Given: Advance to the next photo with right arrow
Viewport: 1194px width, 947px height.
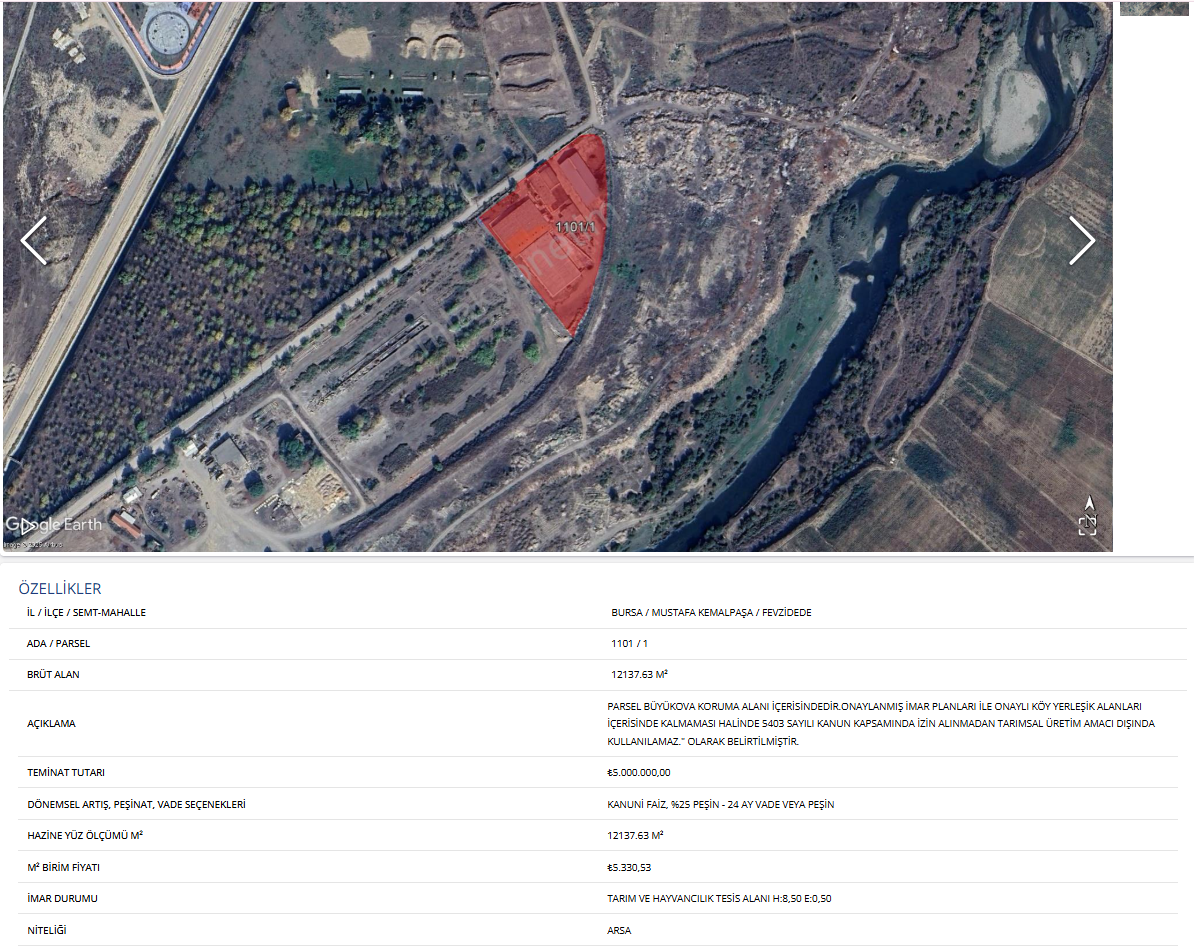Looking at the screenshot, I should [1082, 241].
